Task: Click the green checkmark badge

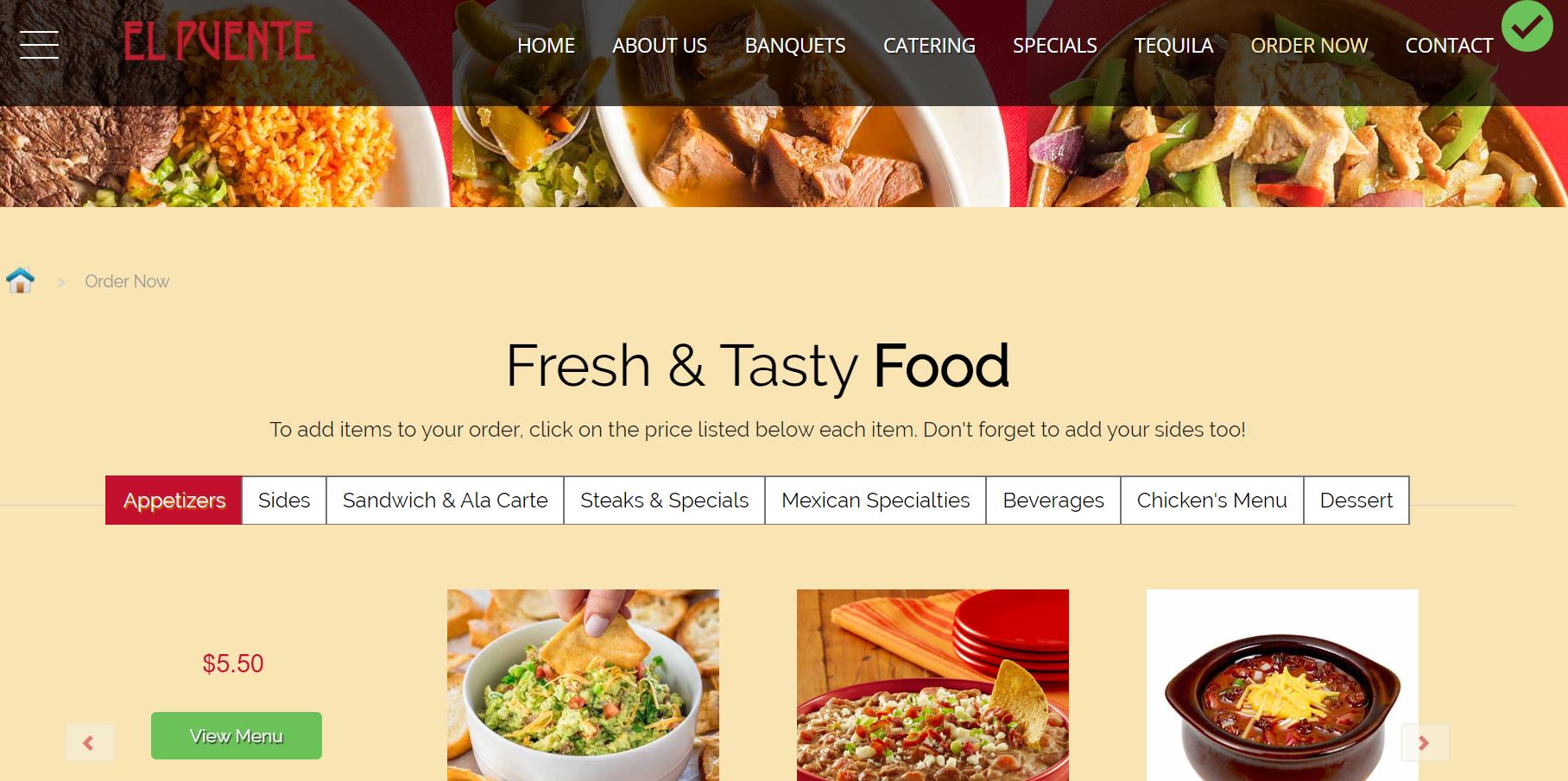Action: click(x=1527, y=26)
